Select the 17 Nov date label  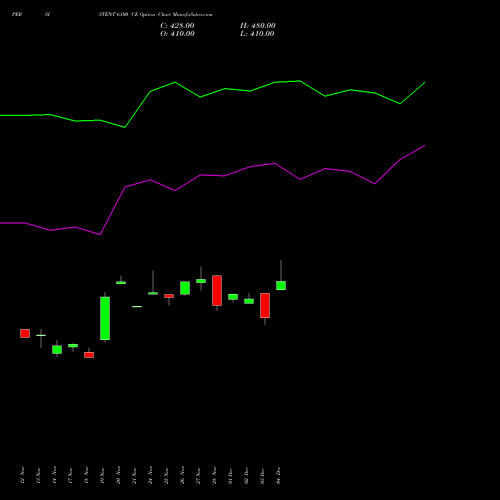70,475
